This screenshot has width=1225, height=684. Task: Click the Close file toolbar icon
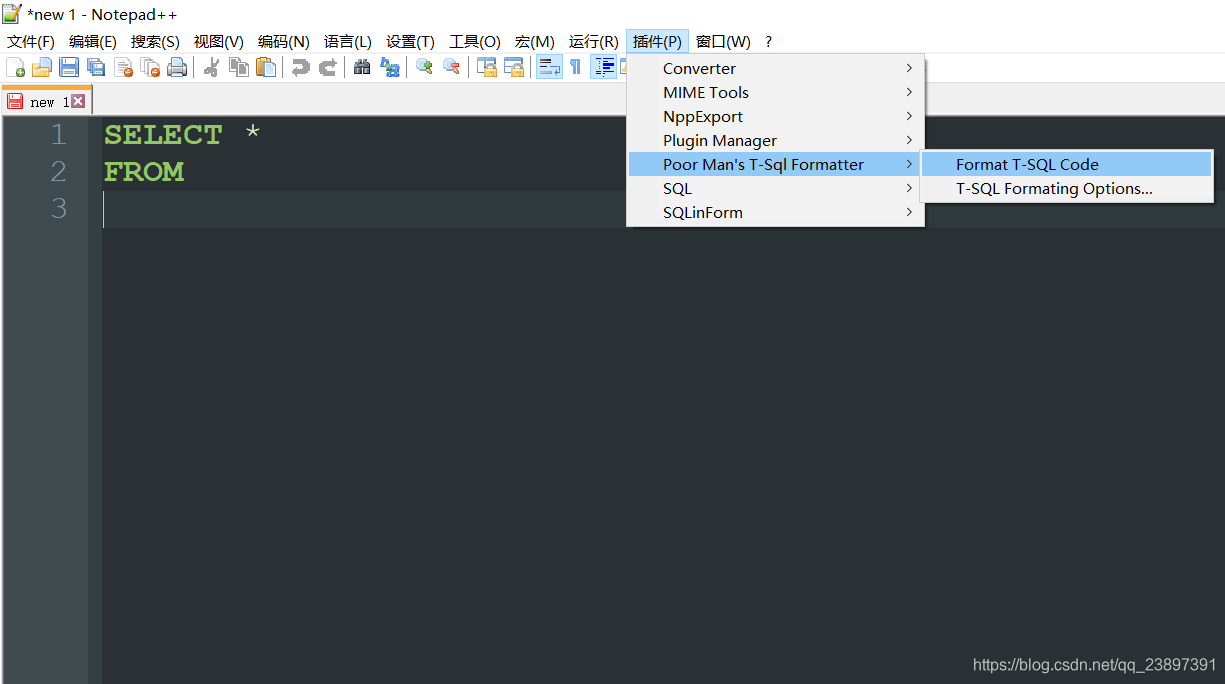(123, 67)
